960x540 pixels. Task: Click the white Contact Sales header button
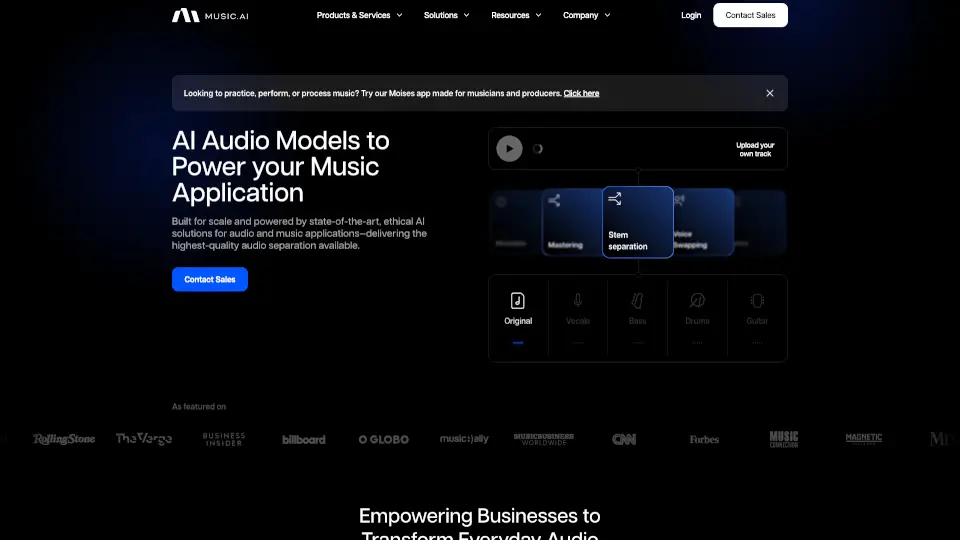[750, 15]
